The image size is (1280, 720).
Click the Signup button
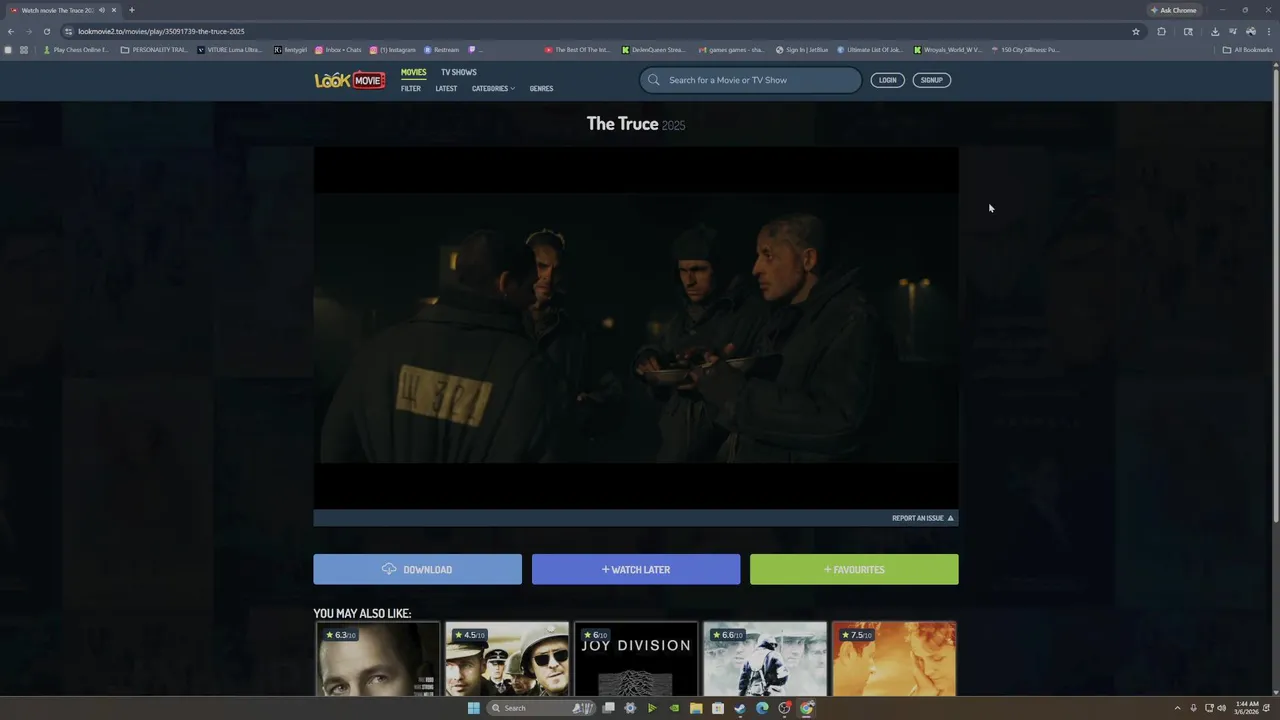tap(931, 80)
